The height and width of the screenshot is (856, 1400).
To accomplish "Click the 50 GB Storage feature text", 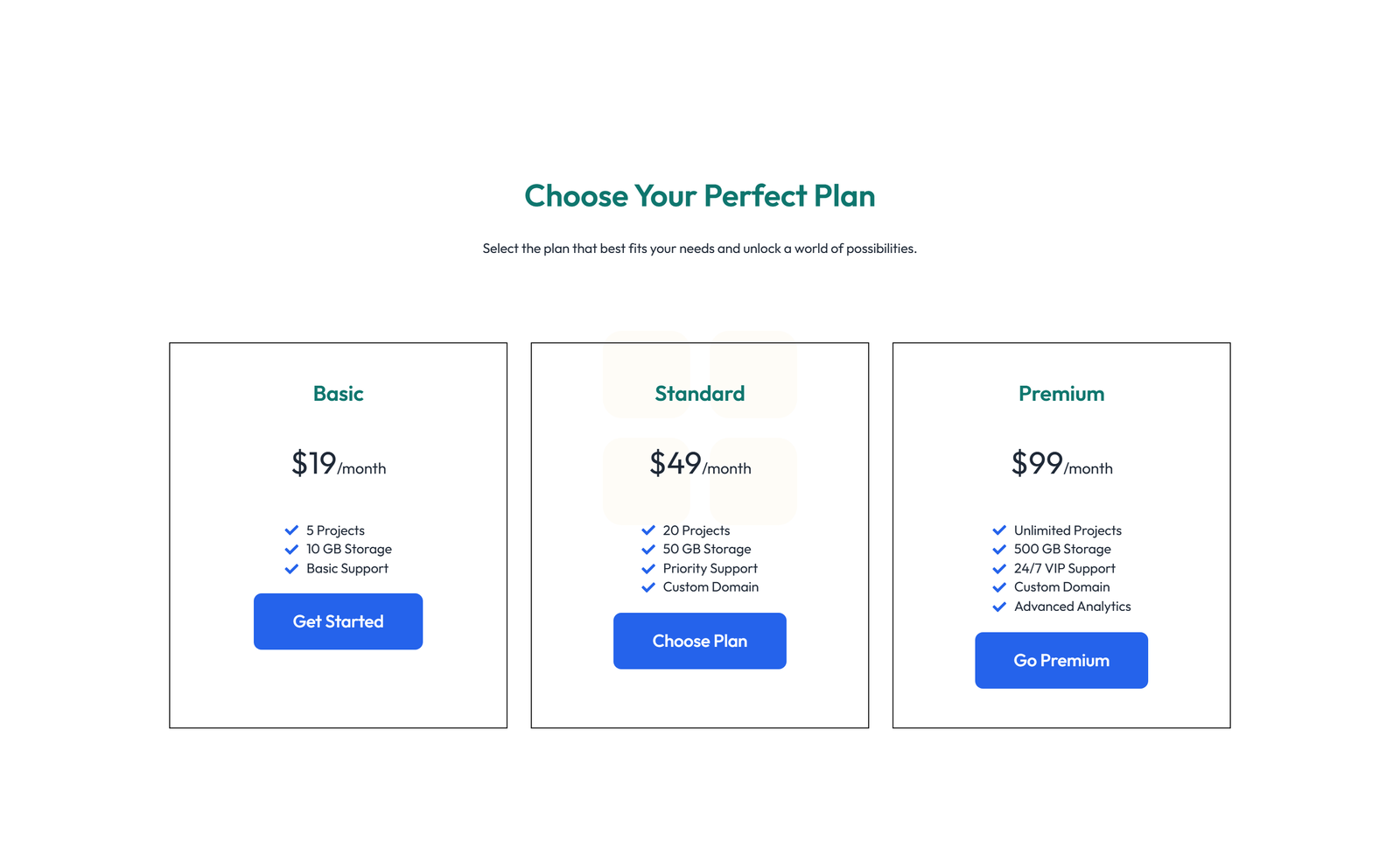I will pos(706,549).
